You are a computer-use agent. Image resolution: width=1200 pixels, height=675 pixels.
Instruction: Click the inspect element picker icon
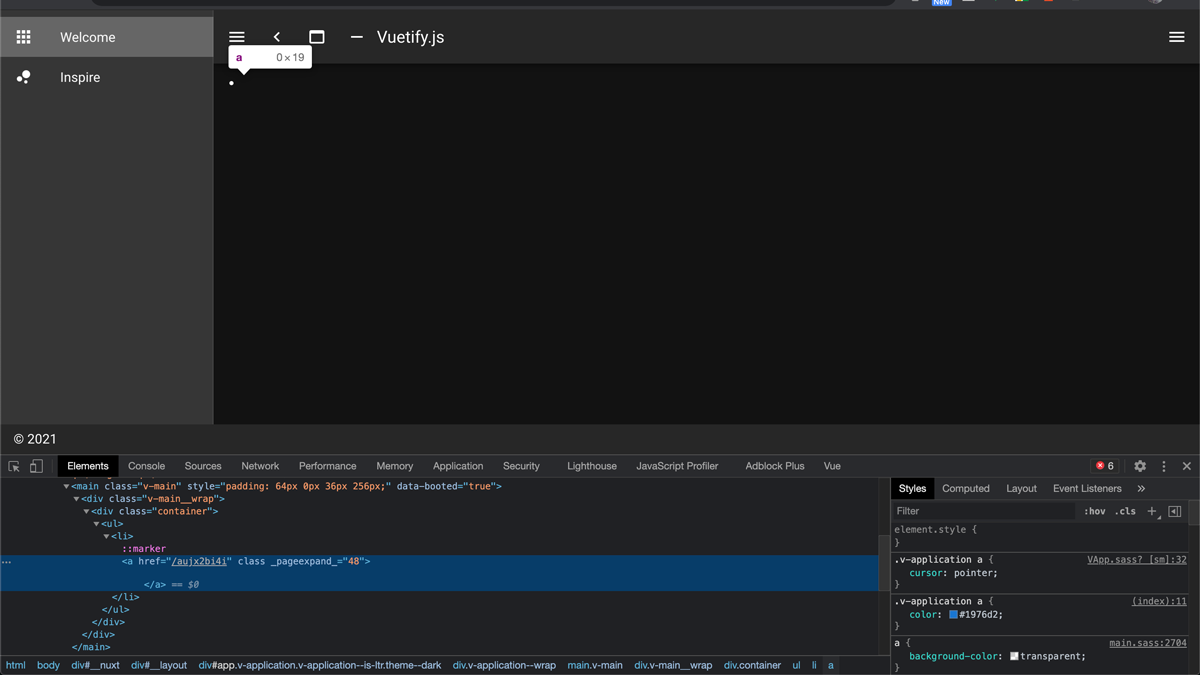(14, 466)
